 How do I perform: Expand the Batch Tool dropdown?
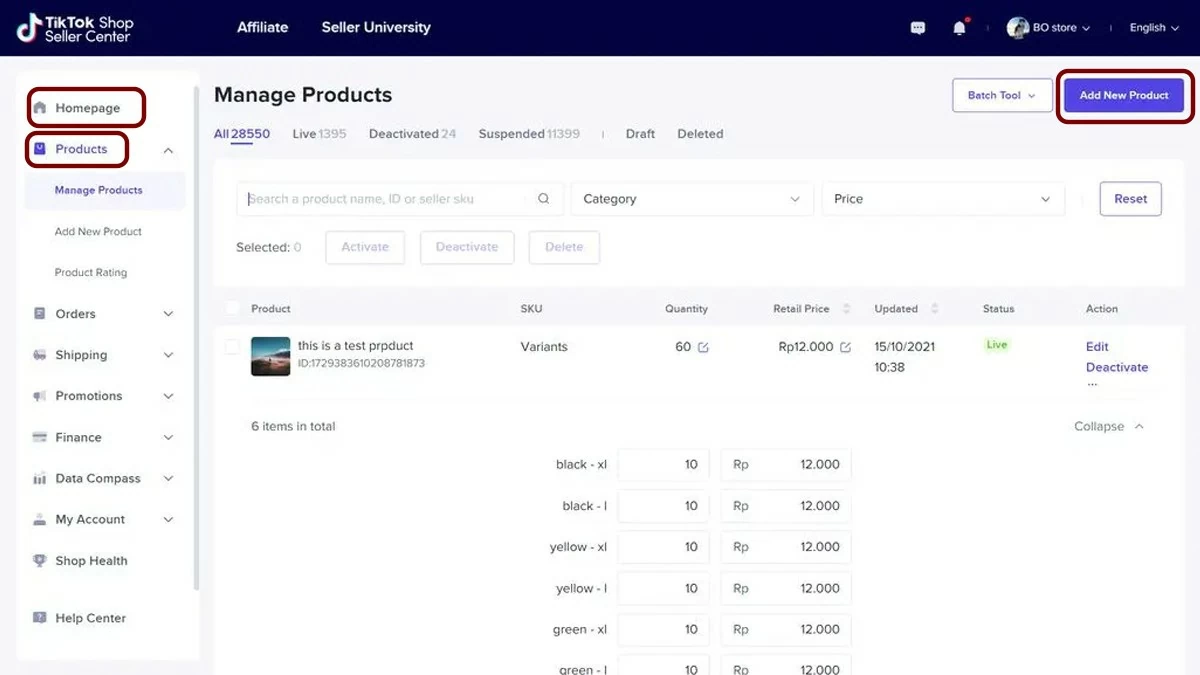1001,95
